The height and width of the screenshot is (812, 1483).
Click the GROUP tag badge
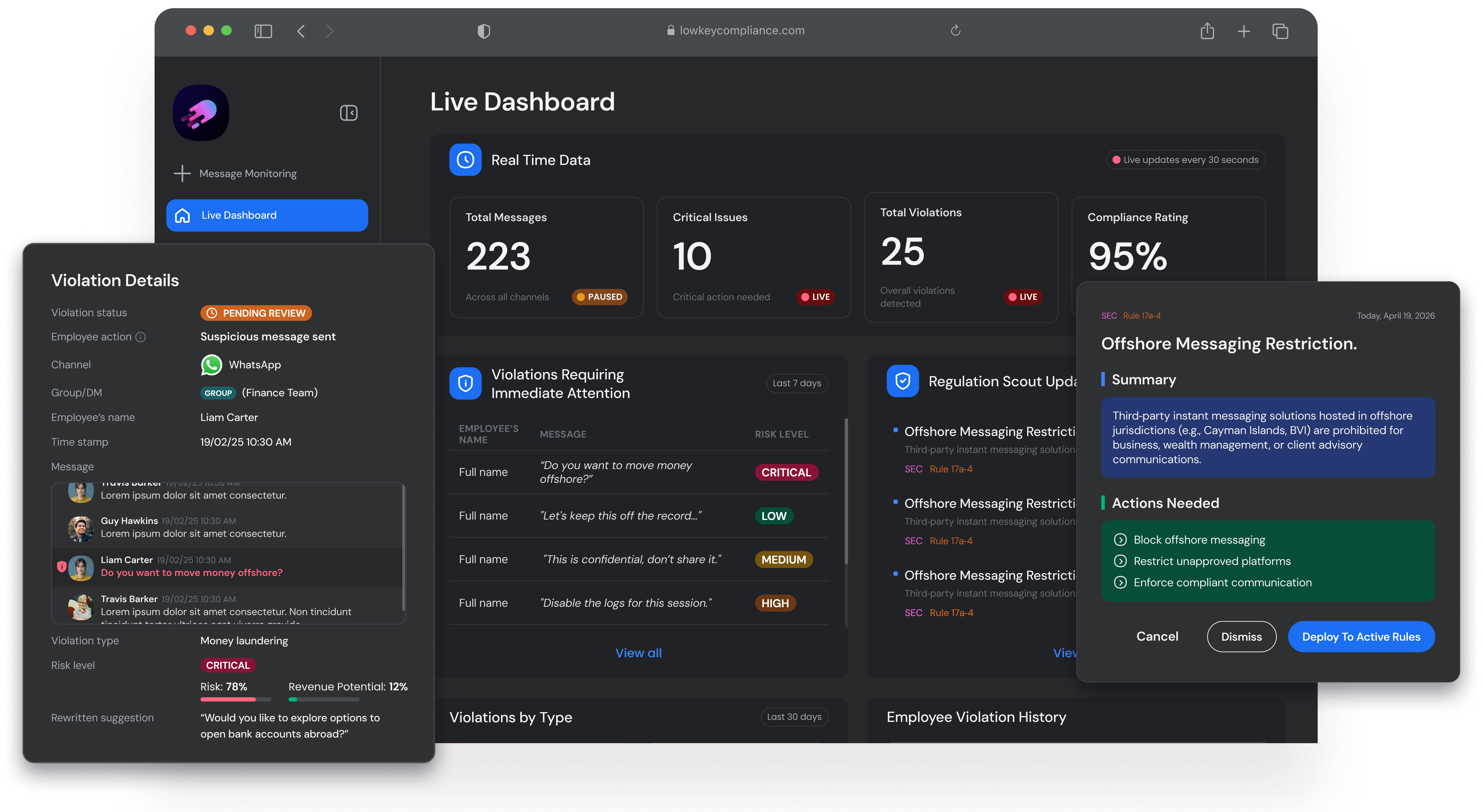click(218, 393)
